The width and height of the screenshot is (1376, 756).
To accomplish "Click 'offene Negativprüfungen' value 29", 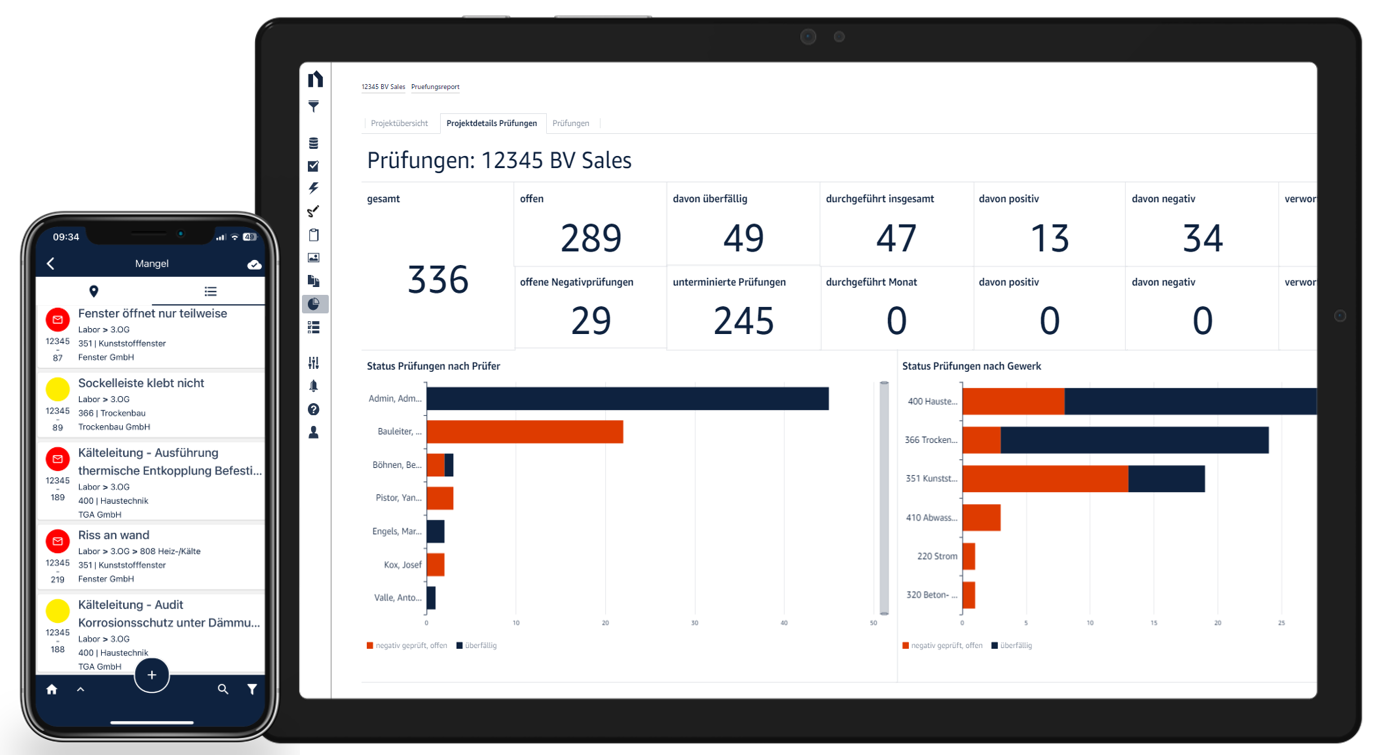I will point(591,321).
